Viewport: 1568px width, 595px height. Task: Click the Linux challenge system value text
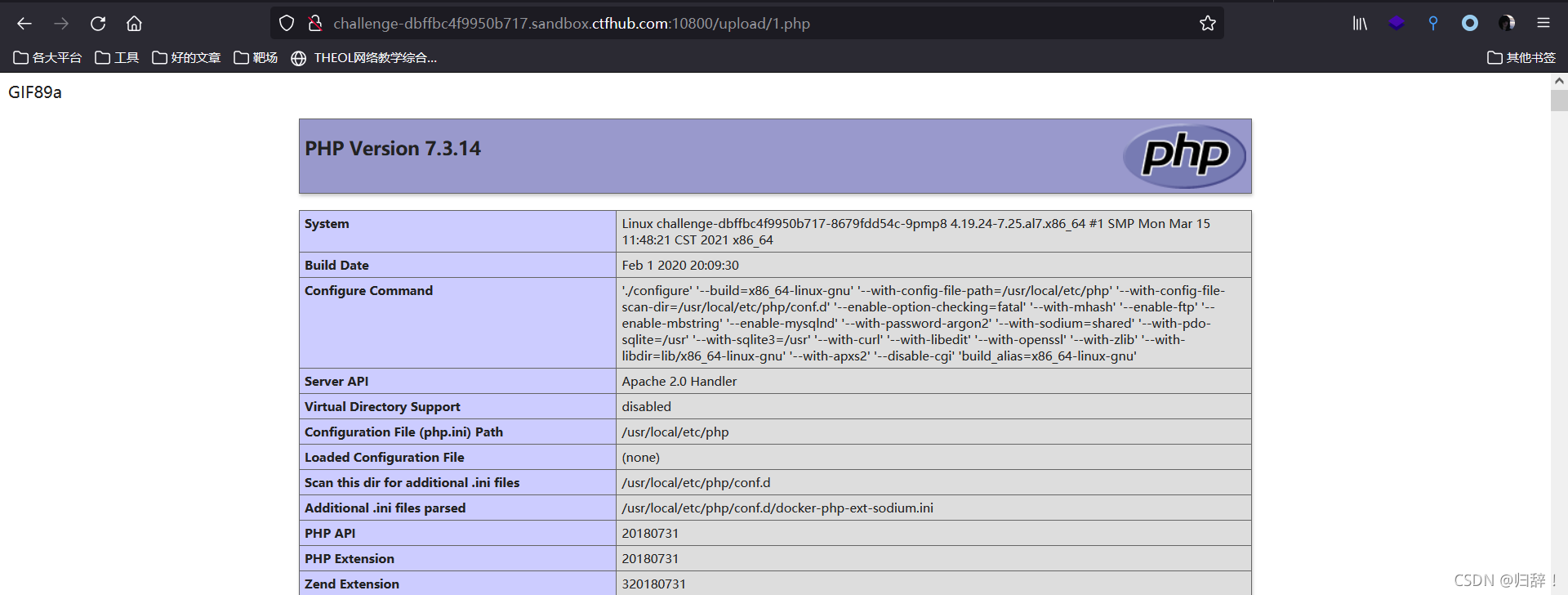coord(916,232)
